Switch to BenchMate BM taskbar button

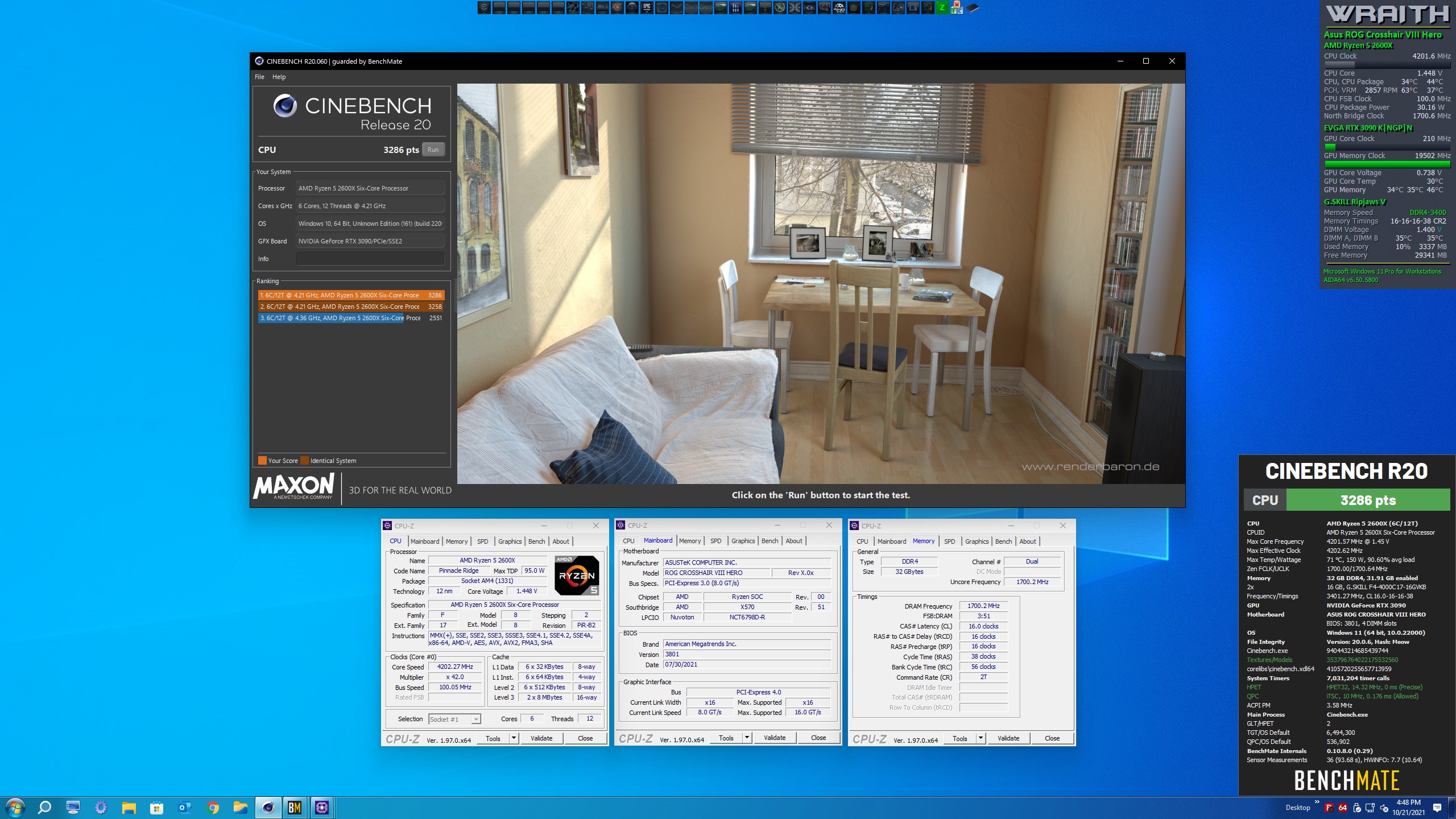coord(295,808)
